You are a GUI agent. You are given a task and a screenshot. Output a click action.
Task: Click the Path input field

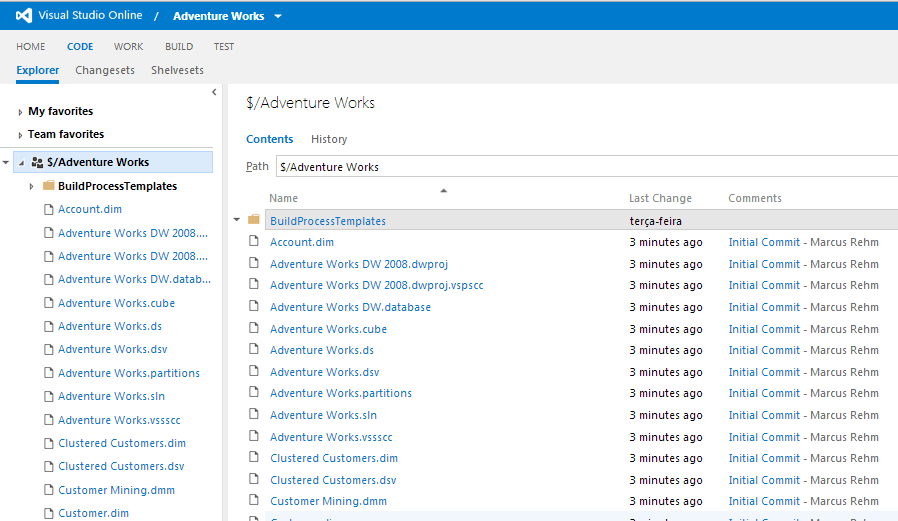point(586,167)
